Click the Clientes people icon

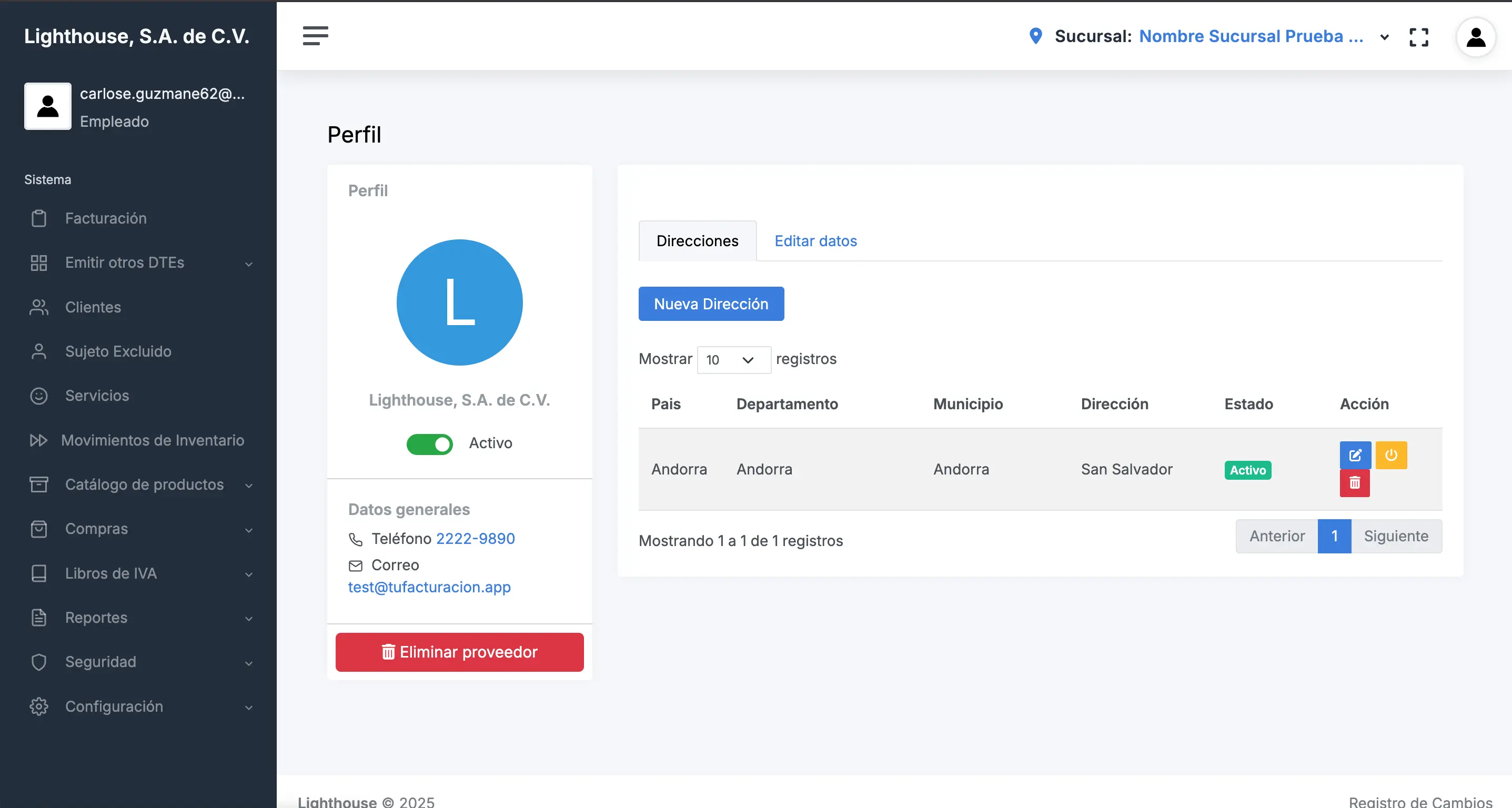click(x=39, y=307)
